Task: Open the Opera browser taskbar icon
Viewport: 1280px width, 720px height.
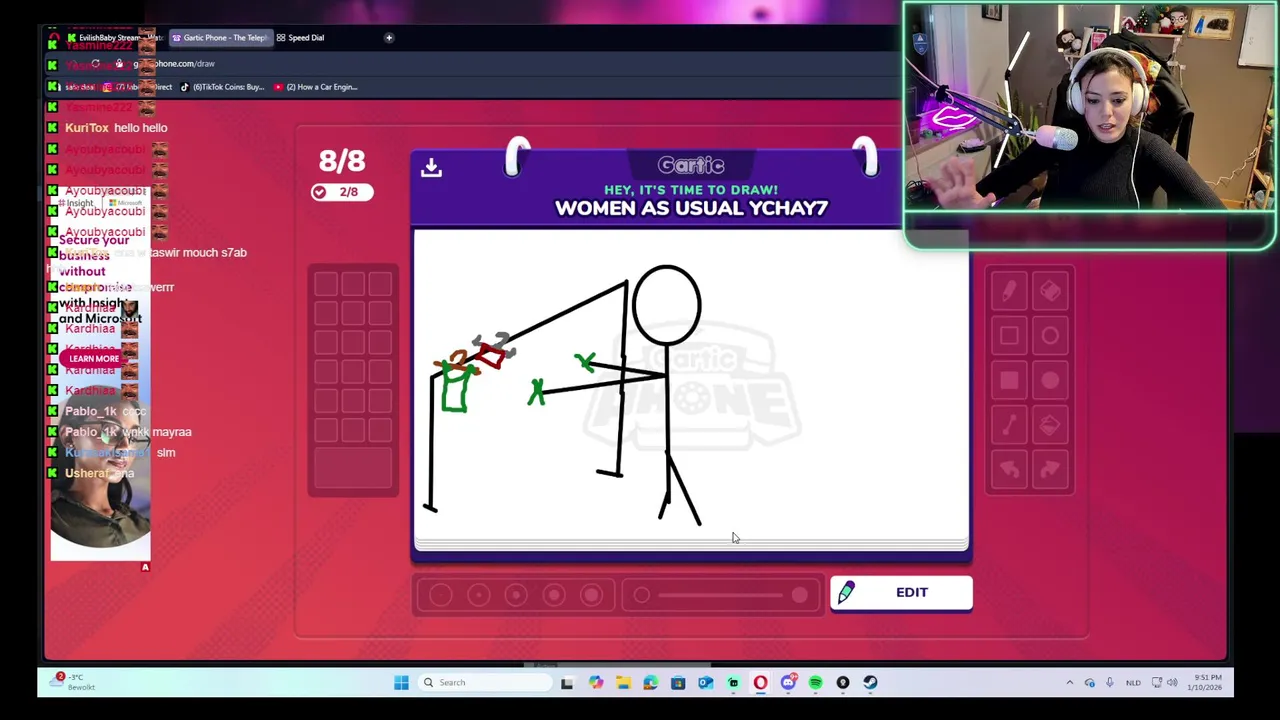Action: pyautogui.click(x=761, y=683)
